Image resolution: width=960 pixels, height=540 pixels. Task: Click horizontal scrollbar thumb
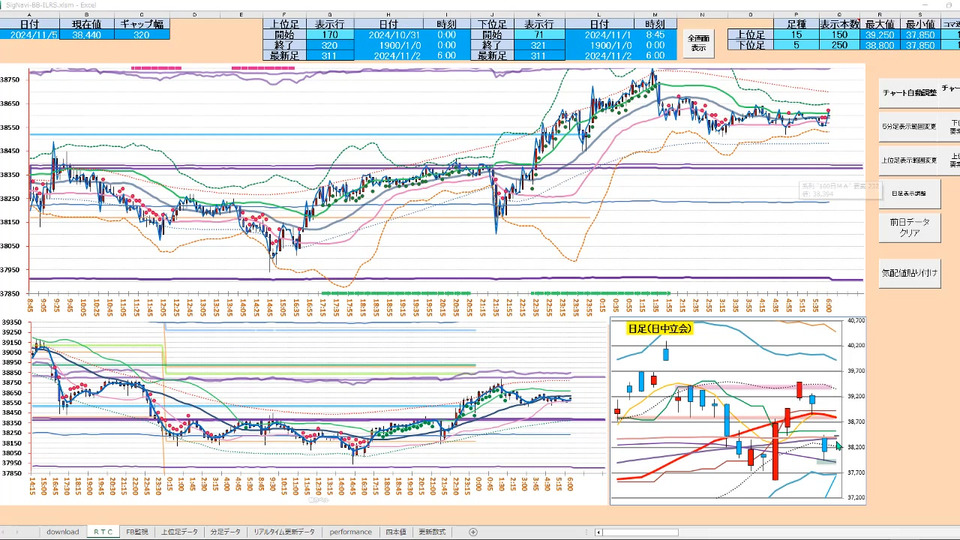point(641,532)
